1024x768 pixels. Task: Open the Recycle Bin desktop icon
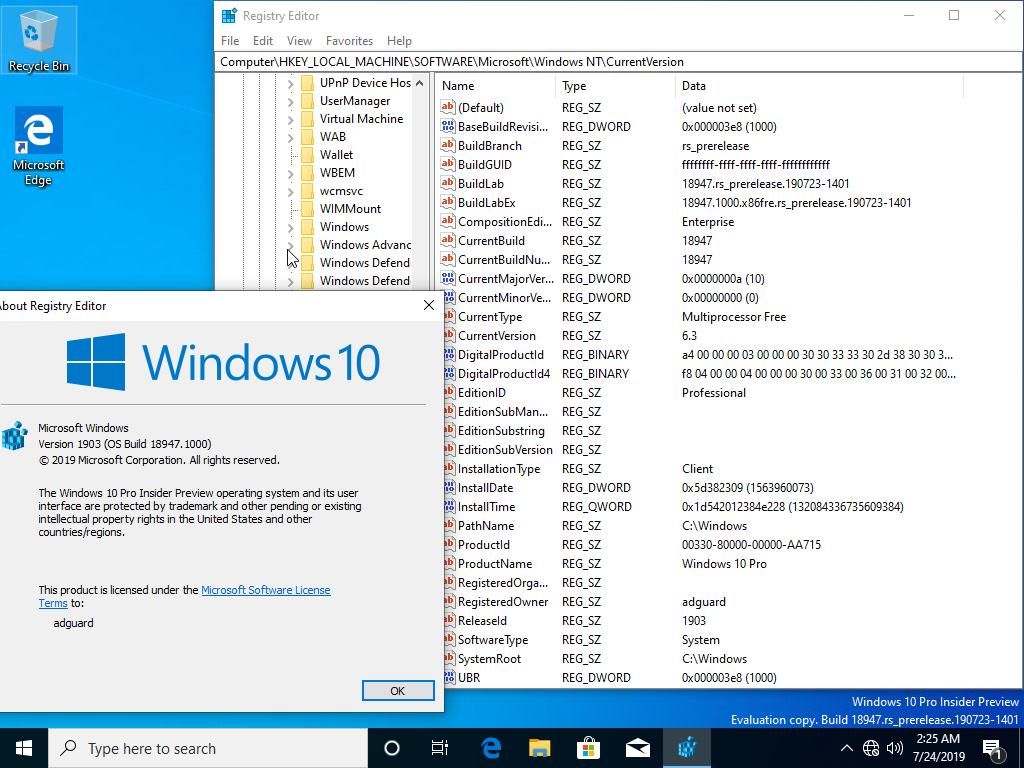[x=39, y=39]
